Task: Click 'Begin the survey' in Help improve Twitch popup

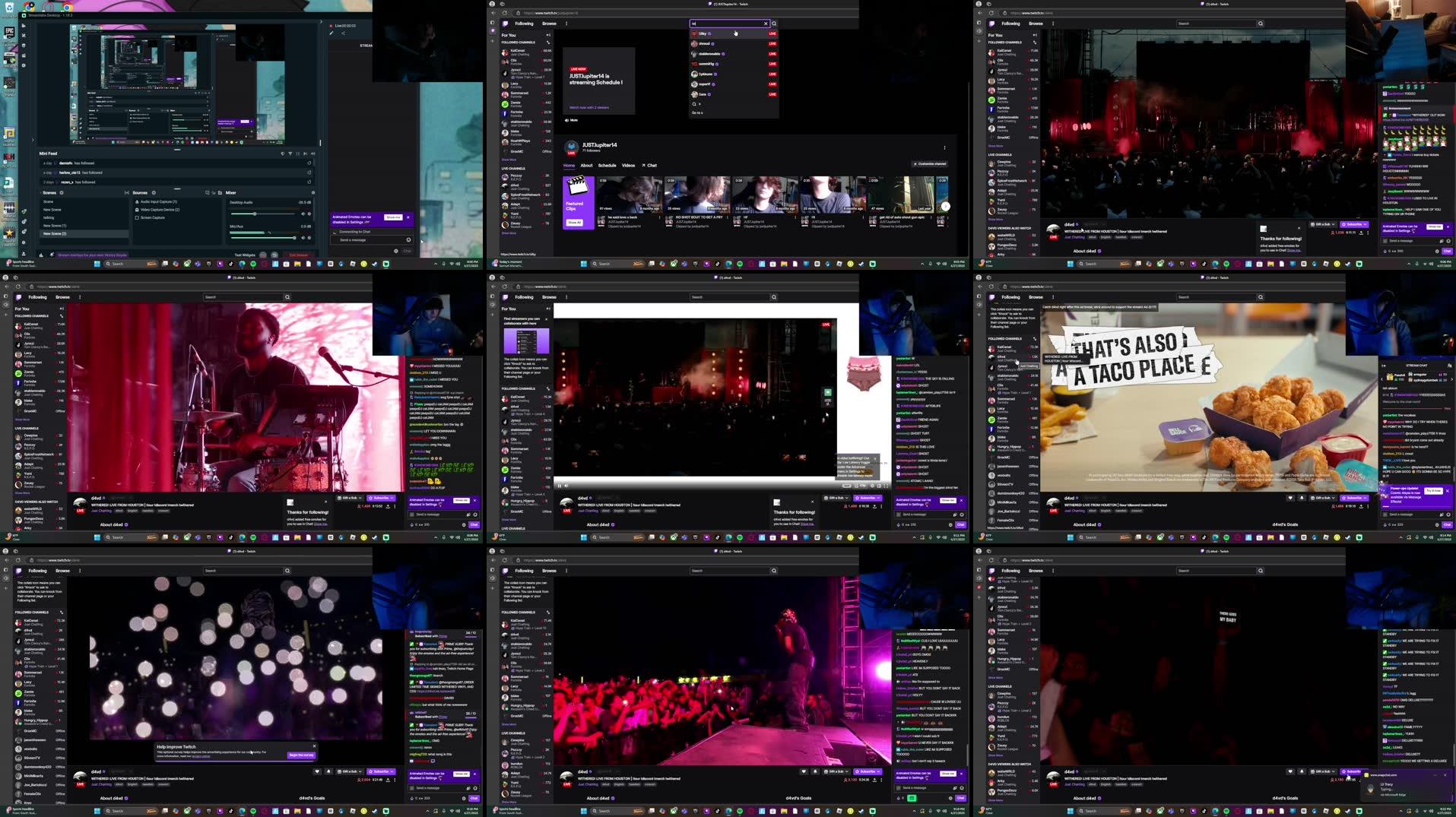Action: 301,755
